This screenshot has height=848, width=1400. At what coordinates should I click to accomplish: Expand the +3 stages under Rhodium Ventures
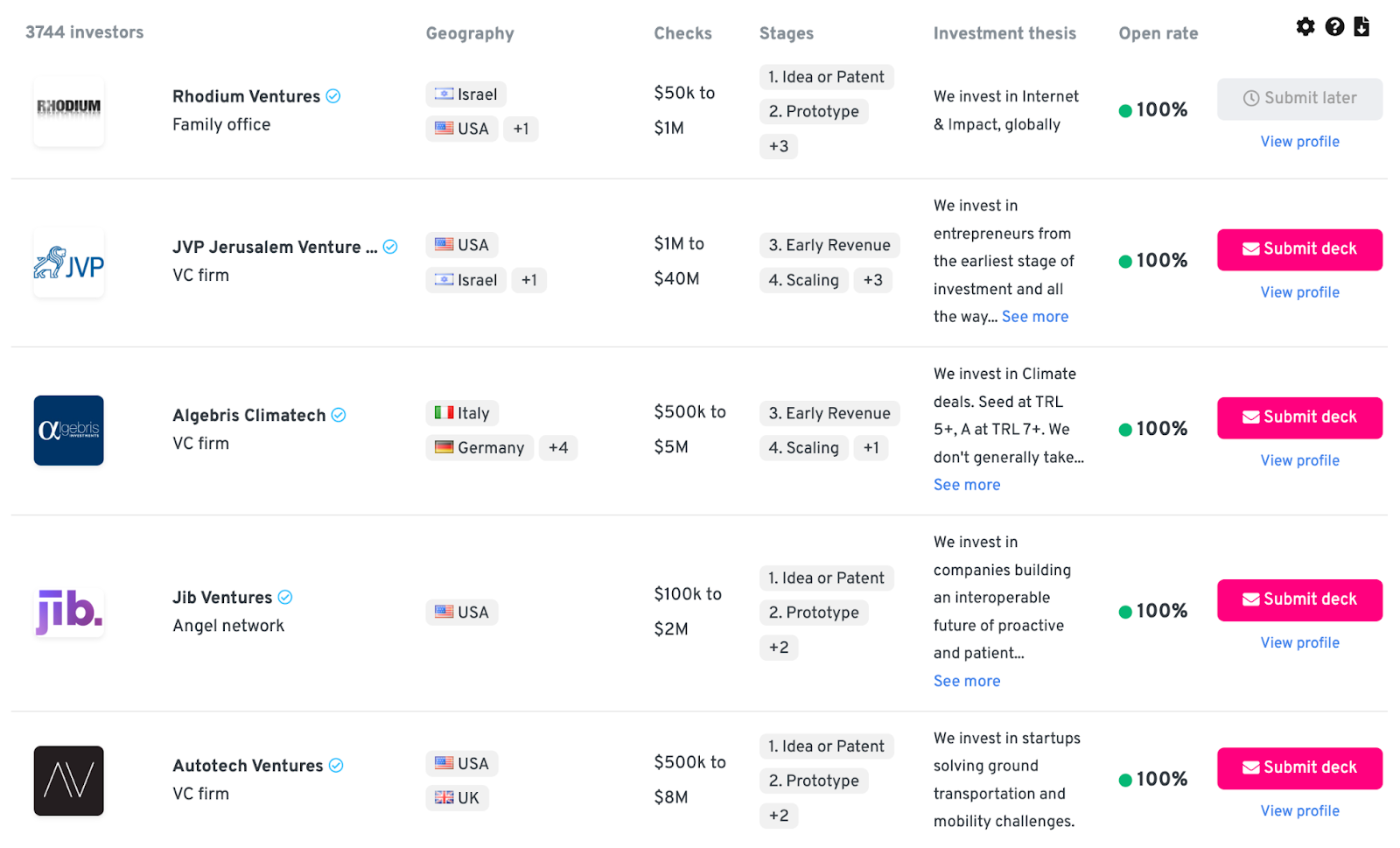[778, 146]
